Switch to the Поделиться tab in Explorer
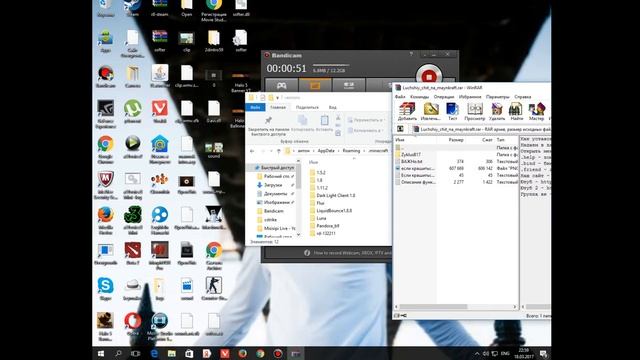Screen dimensions: 640x360 tap(307, 107)
